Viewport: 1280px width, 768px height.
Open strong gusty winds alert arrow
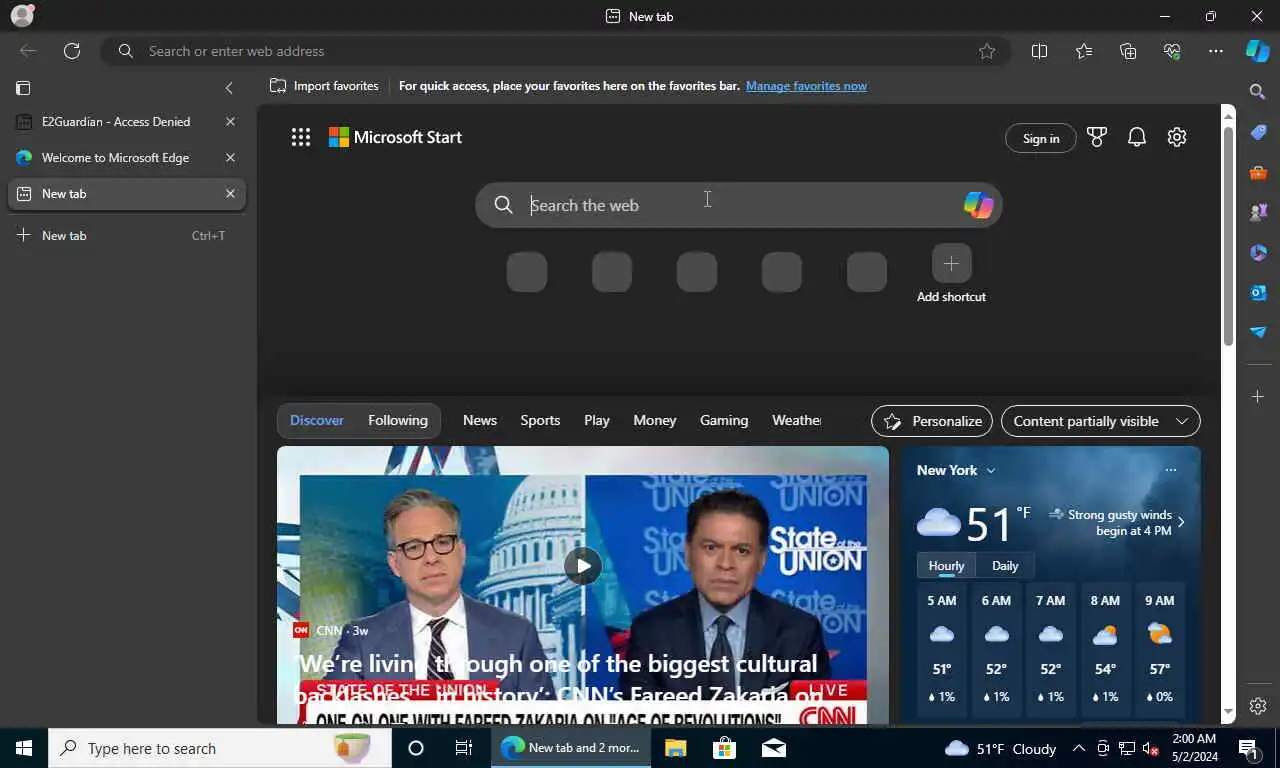click(1181, 522)
